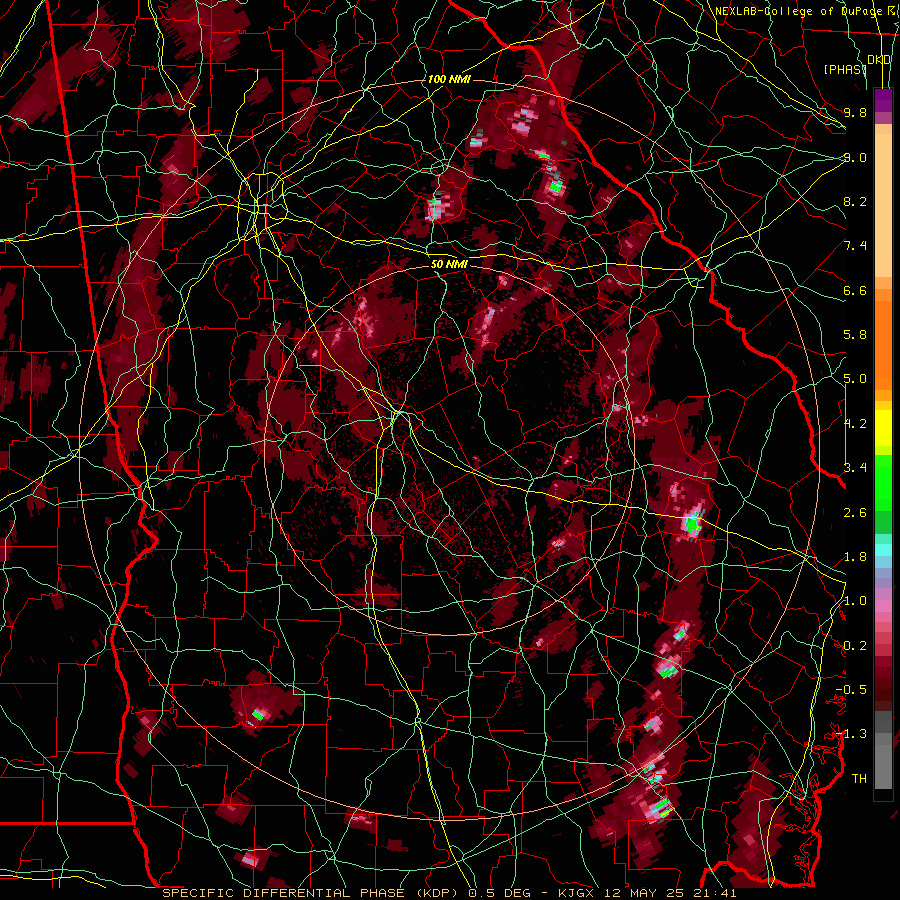The width and height of the screenshot is (900, 900).
Task: Click the 4.2 value on the scale
Action: coord(855,424)
